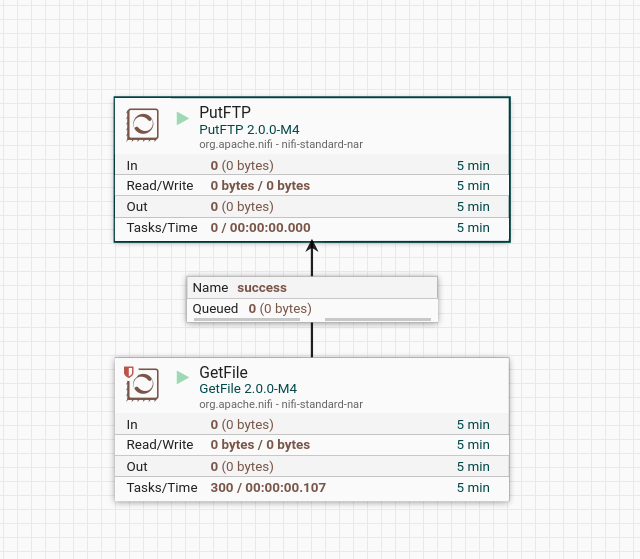This screenshot has width=640, height=559.
Task: Click the PutFTP processor icon
Action: click(x=142, y=124)
